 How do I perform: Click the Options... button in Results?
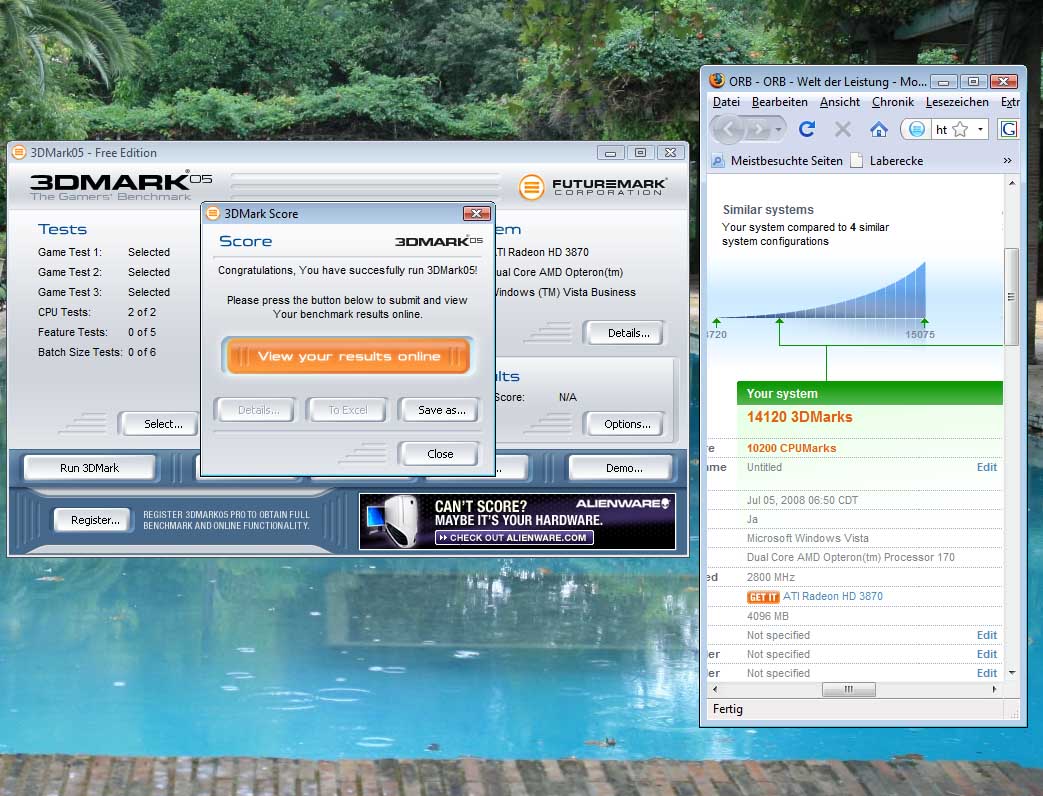click(x=625, y=424)
